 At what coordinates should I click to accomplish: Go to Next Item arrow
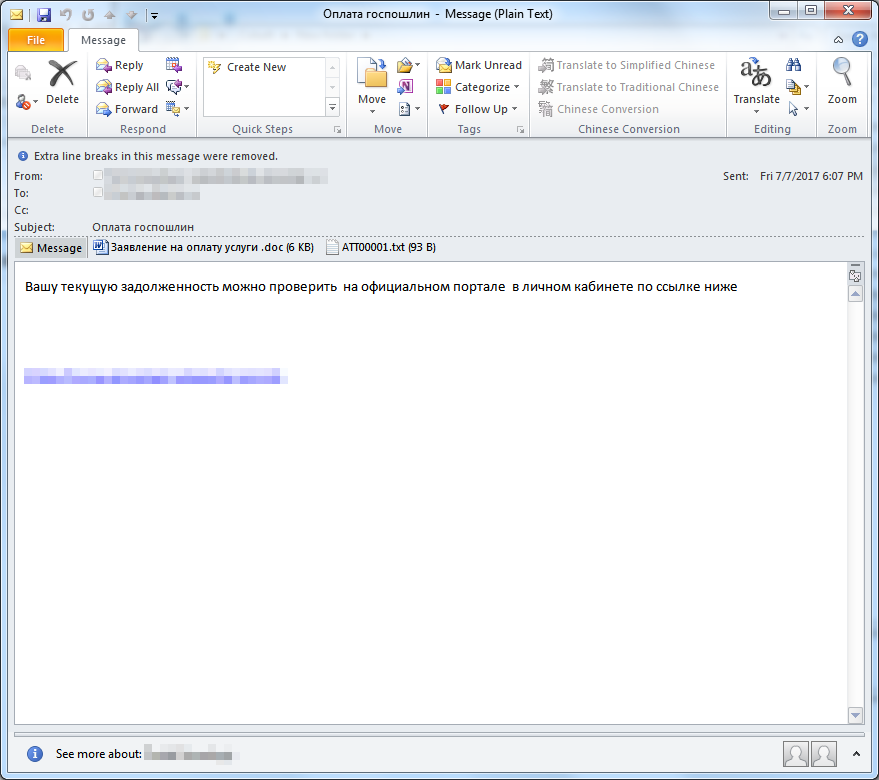pyautogui.click(x=131, y=15)
